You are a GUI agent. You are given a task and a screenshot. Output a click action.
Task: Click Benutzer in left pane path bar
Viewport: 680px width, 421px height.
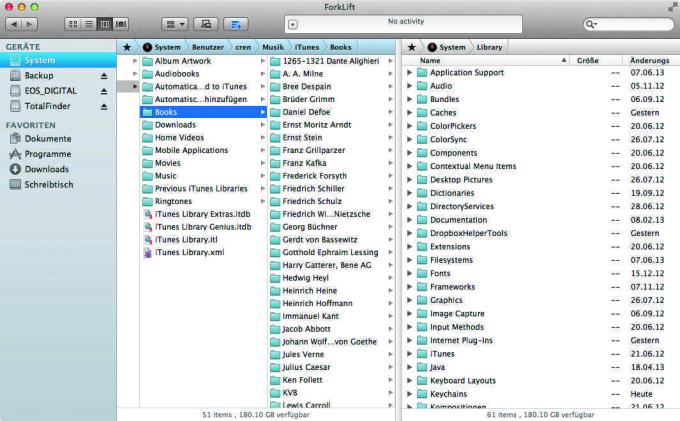(208, 47)
